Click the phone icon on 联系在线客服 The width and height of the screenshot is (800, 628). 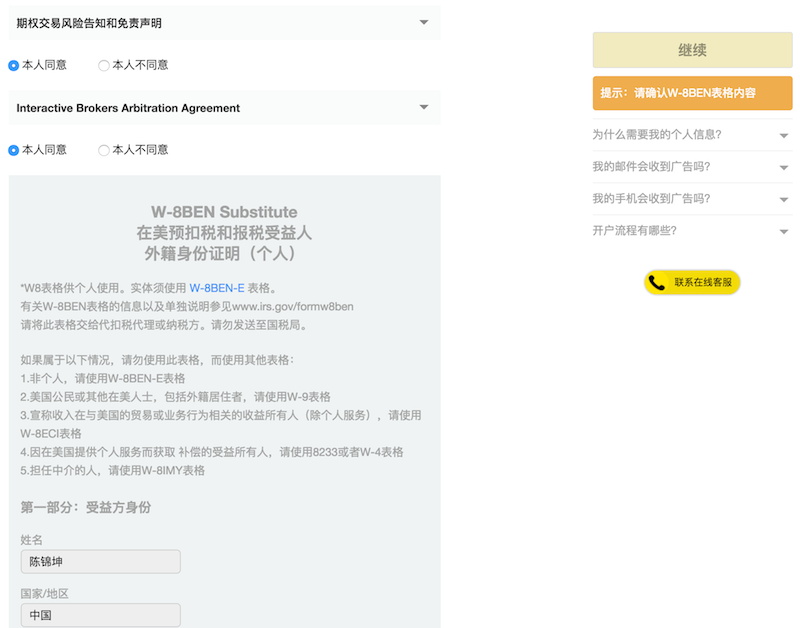point(657,283)
